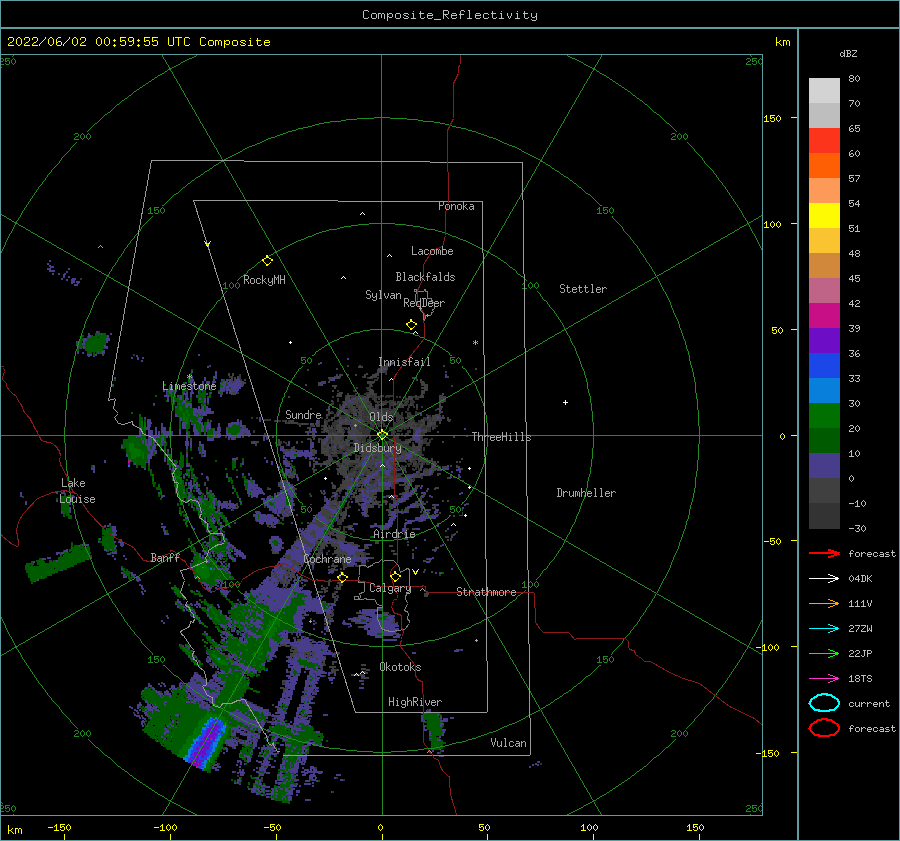The image size is (900, 841).
Task: Click the radar-center yellow diamond near Olds
Action: coord(382,435)
